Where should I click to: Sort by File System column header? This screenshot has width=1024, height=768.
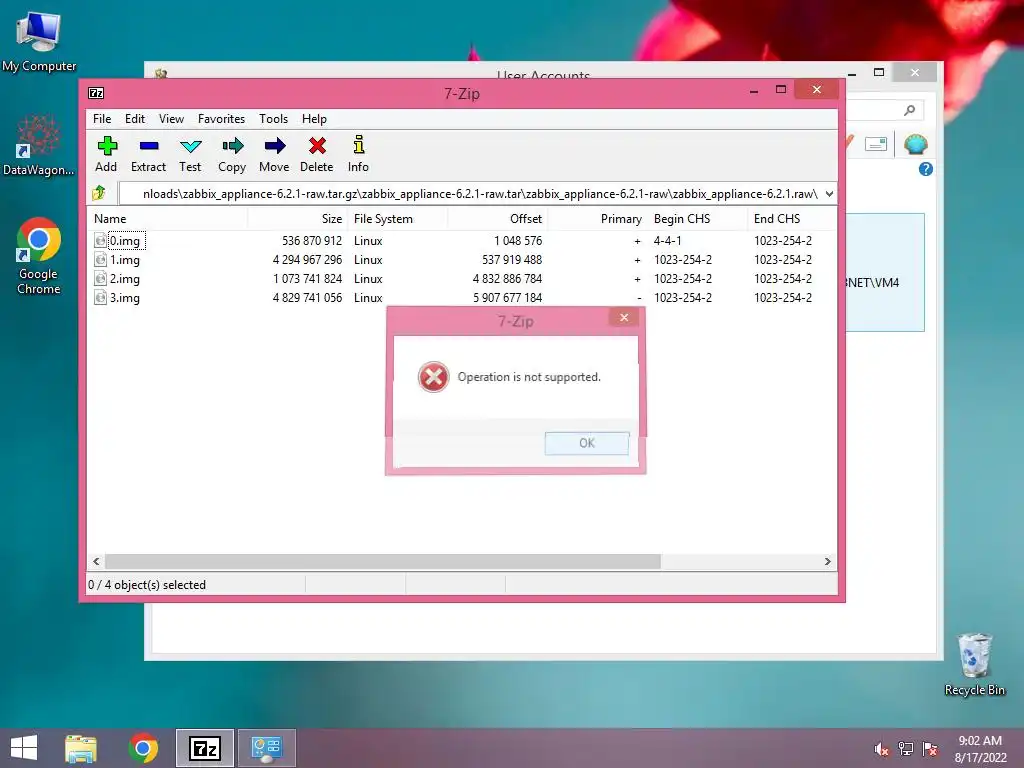coord(398,219)
